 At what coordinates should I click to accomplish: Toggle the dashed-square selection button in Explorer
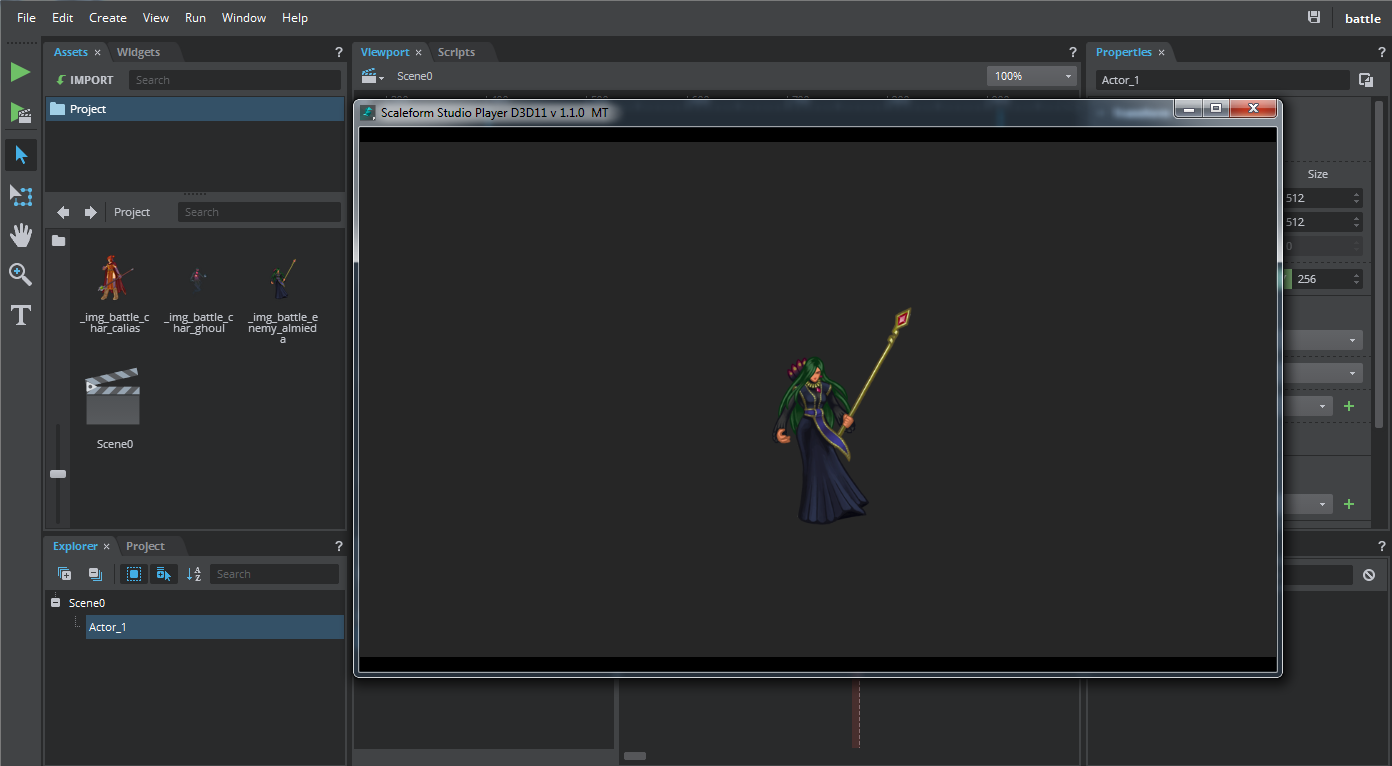tap(133, 574)
